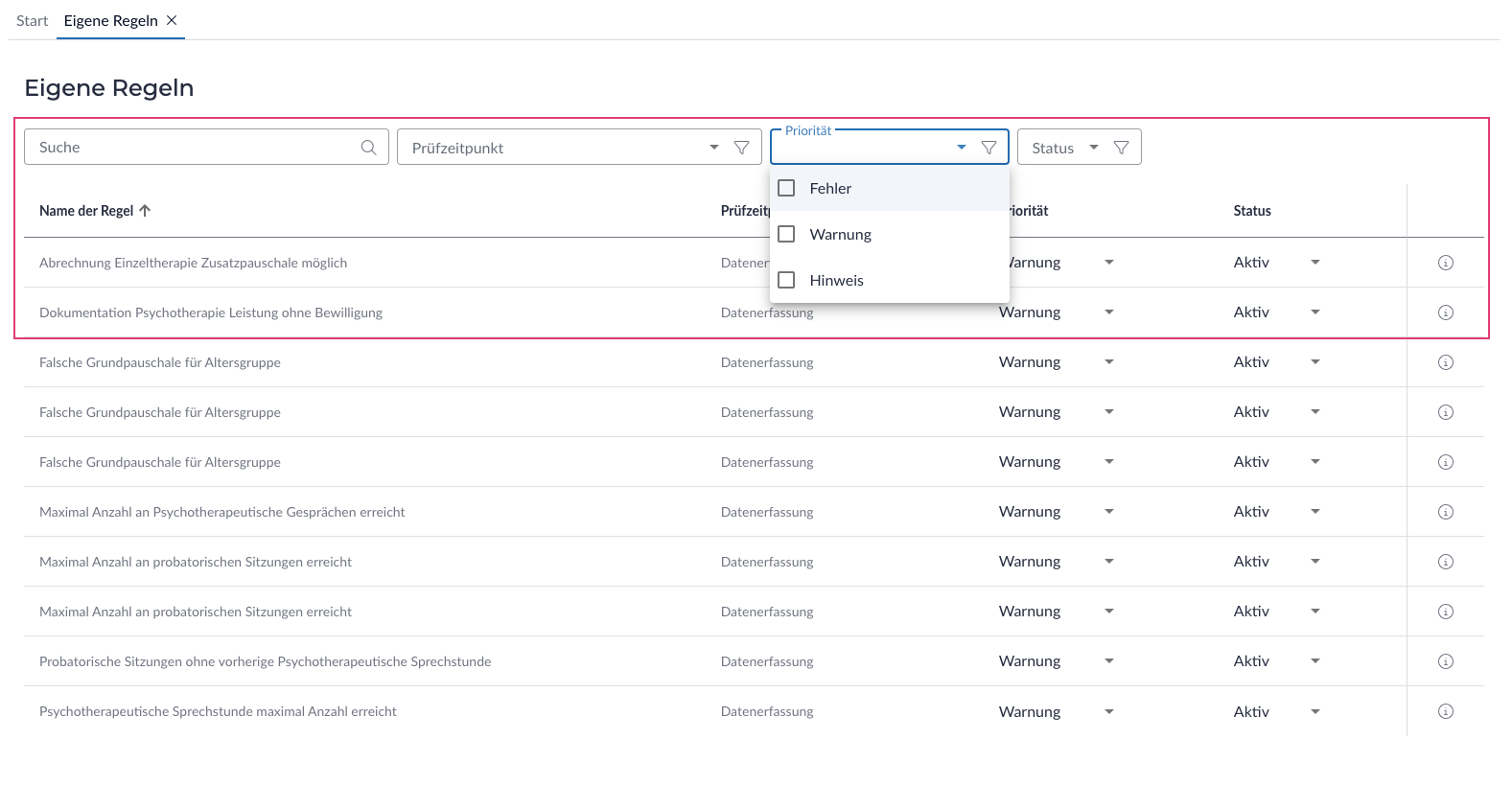Switch to the Start tab

click(x=32, y=21)
